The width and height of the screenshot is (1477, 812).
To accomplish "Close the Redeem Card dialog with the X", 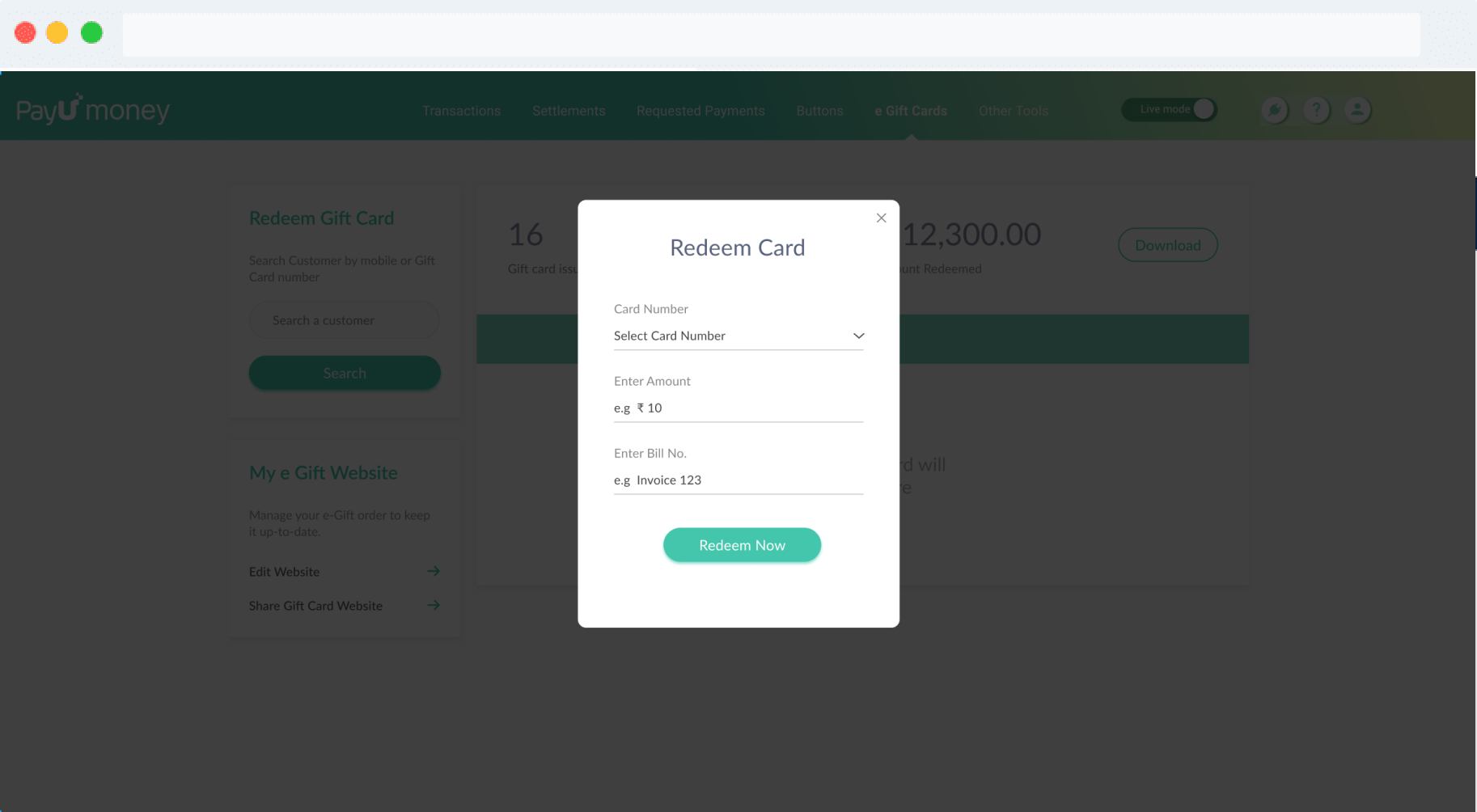I will [x=881, y=218].
